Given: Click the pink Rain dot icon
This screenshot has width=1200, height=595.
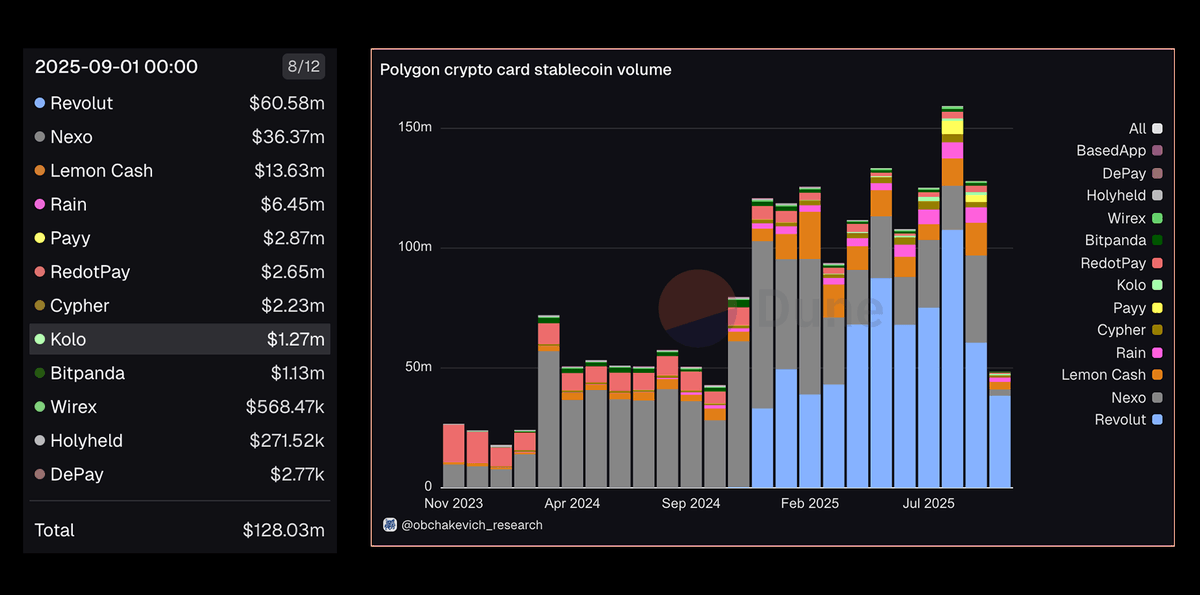Looking at the screenshot, I should pyautogui.click(x=39, y=205).
